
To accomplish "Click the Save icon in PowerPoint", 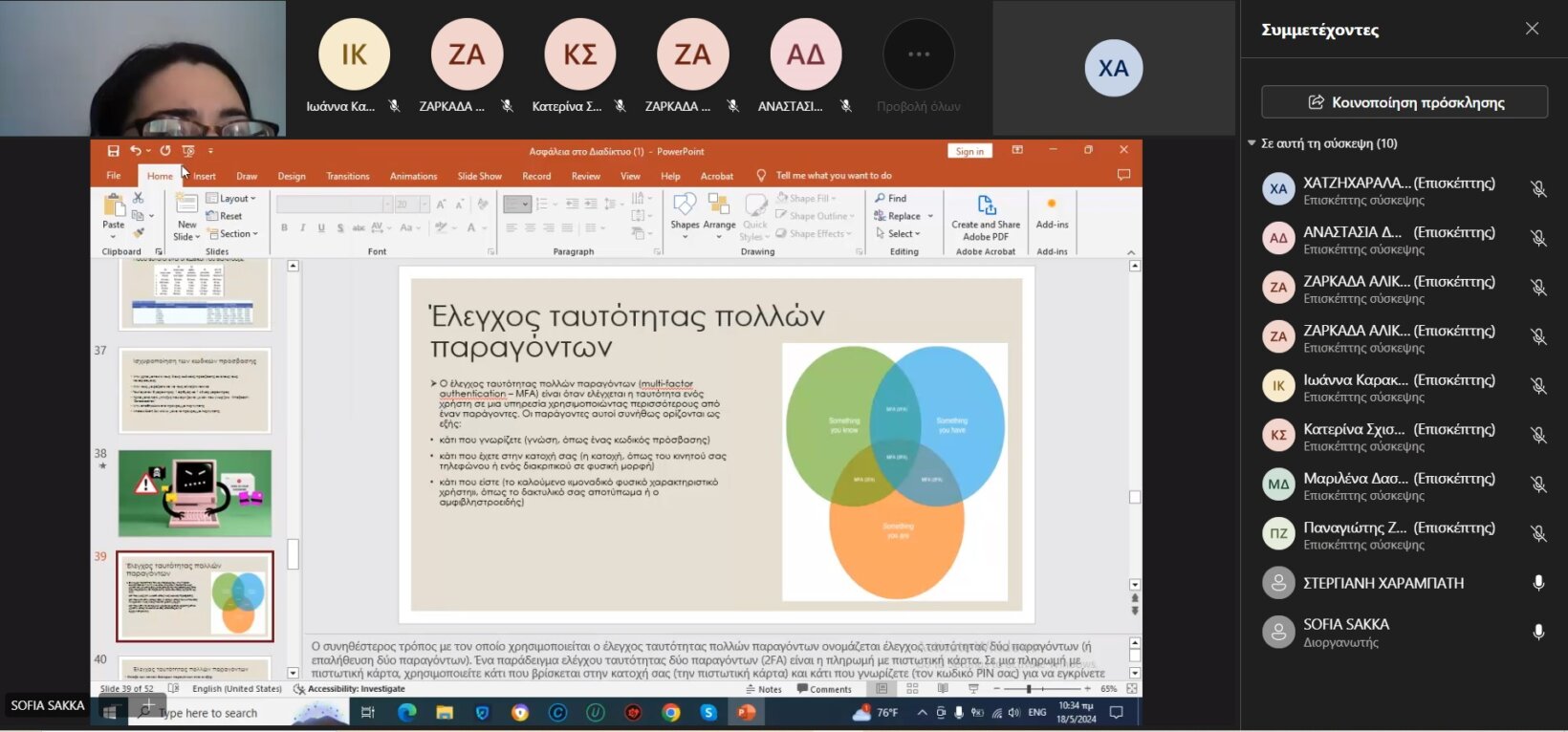I will pyautogui.click(x=113, y=151).
